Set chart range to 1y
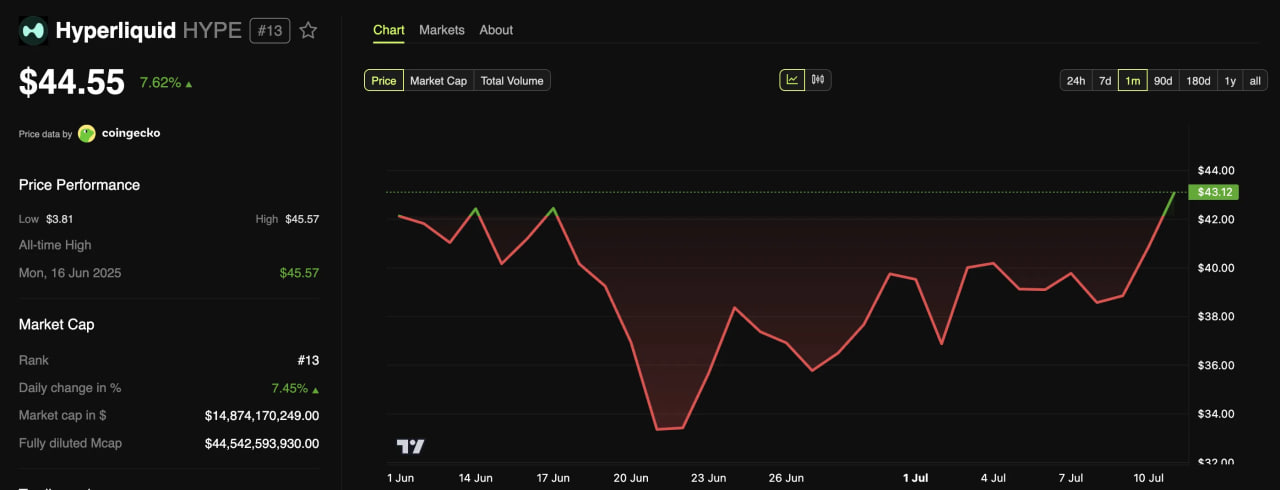1280x490 pixels. tap(1230, 81)
